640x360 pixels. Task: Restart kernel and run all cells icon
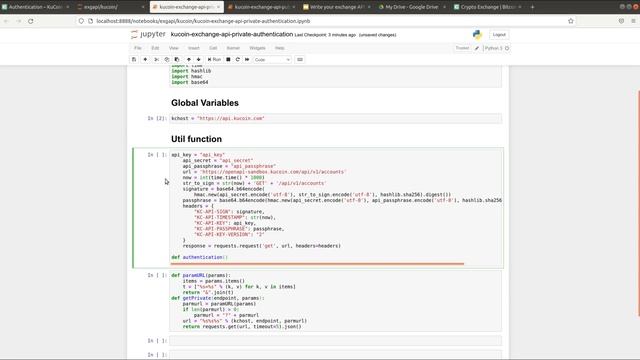(x=247, y=60)
